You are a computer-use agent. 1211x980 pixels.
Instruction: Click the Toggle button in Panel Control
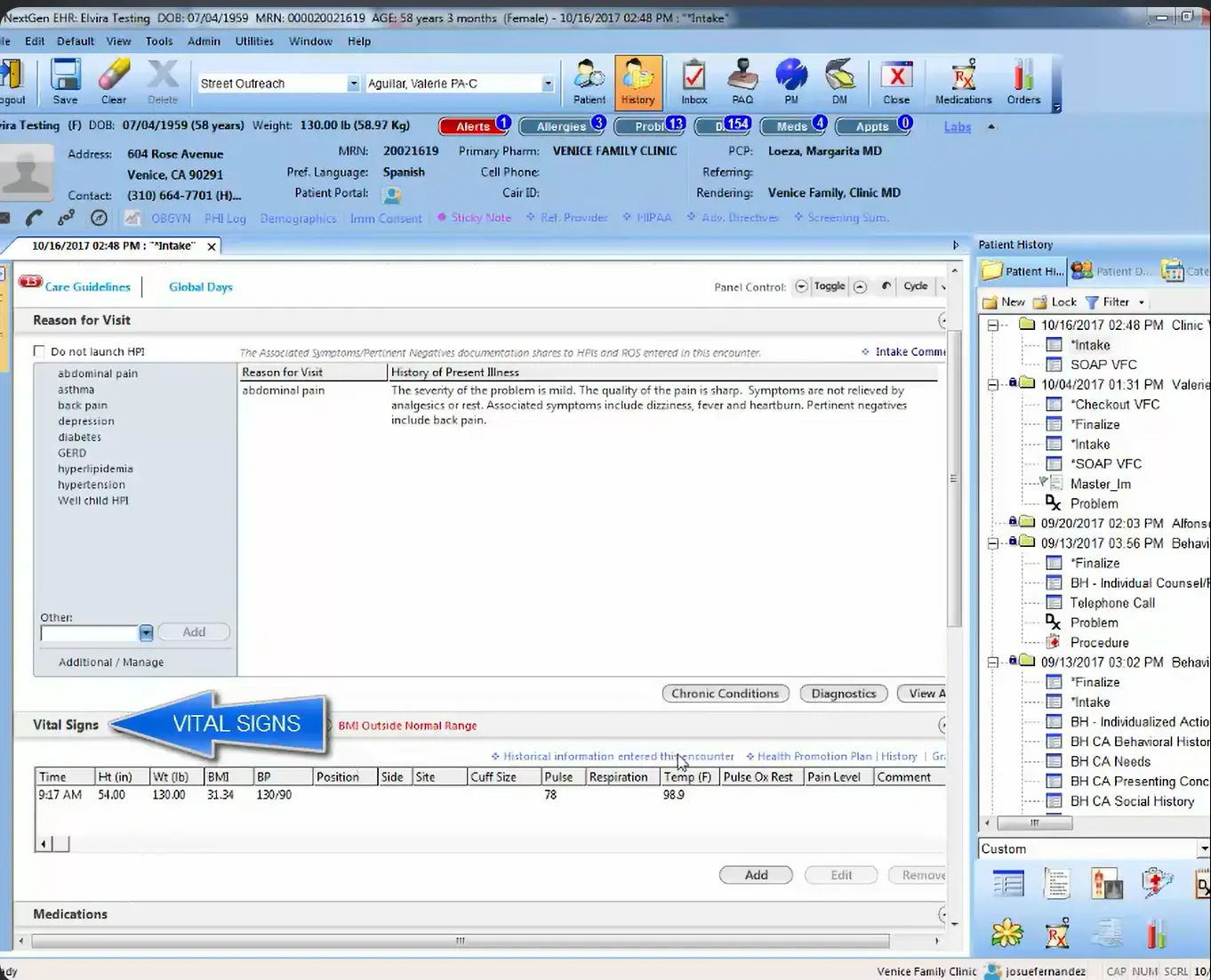click(829, 286)
